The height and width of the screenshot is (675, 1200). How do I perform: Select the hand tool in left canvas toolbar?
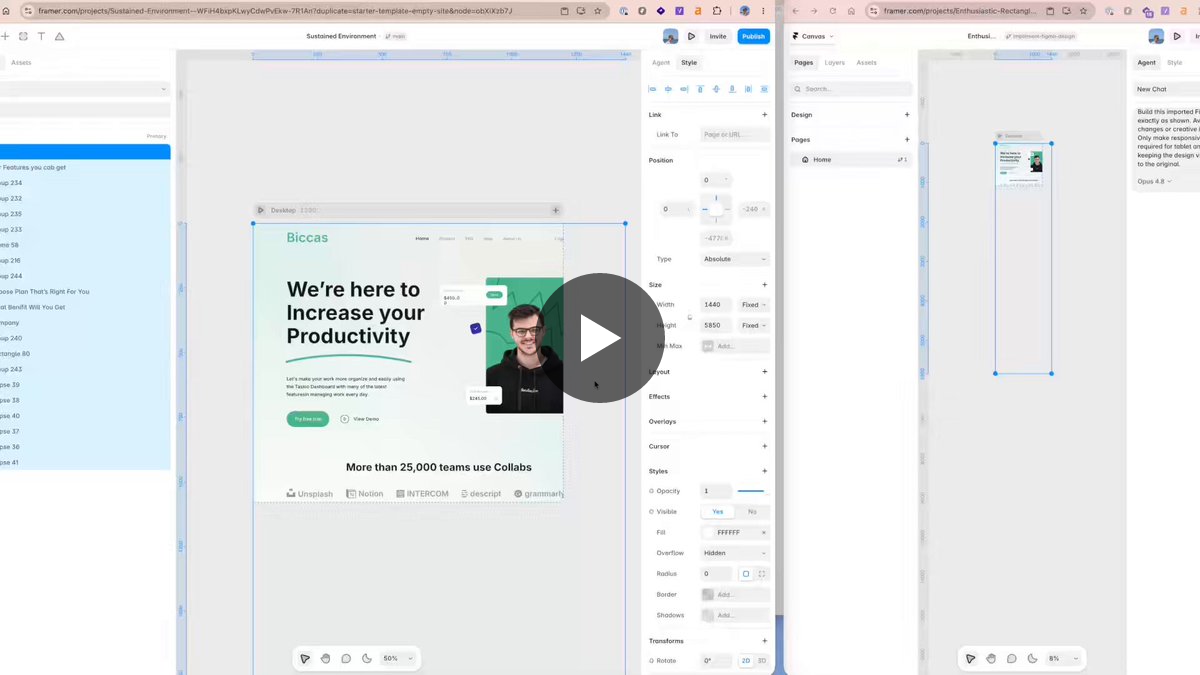pyautogui.click(x=325, y=658)
